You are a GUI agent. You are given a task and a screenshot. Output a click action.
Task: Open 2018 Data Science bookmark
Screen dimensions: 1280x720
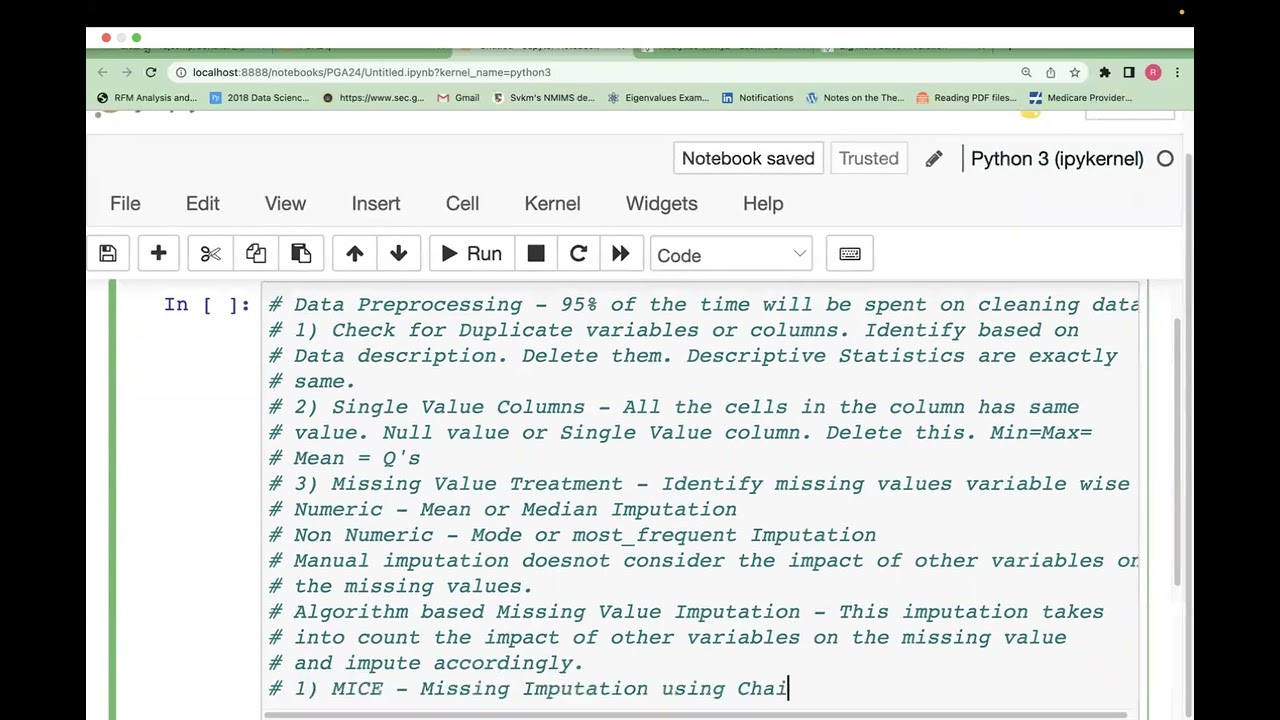coord(260,98)
